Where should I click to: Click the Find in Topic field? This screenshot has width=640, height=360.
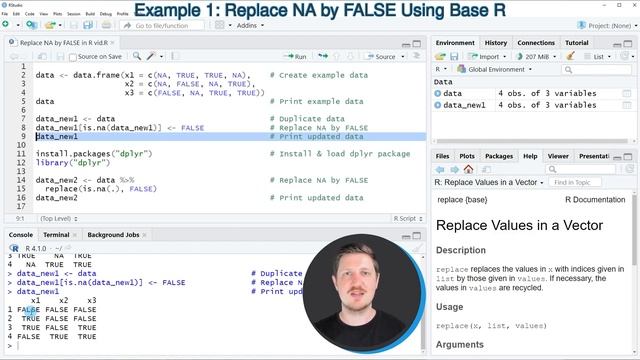click(x=575, y=182)
